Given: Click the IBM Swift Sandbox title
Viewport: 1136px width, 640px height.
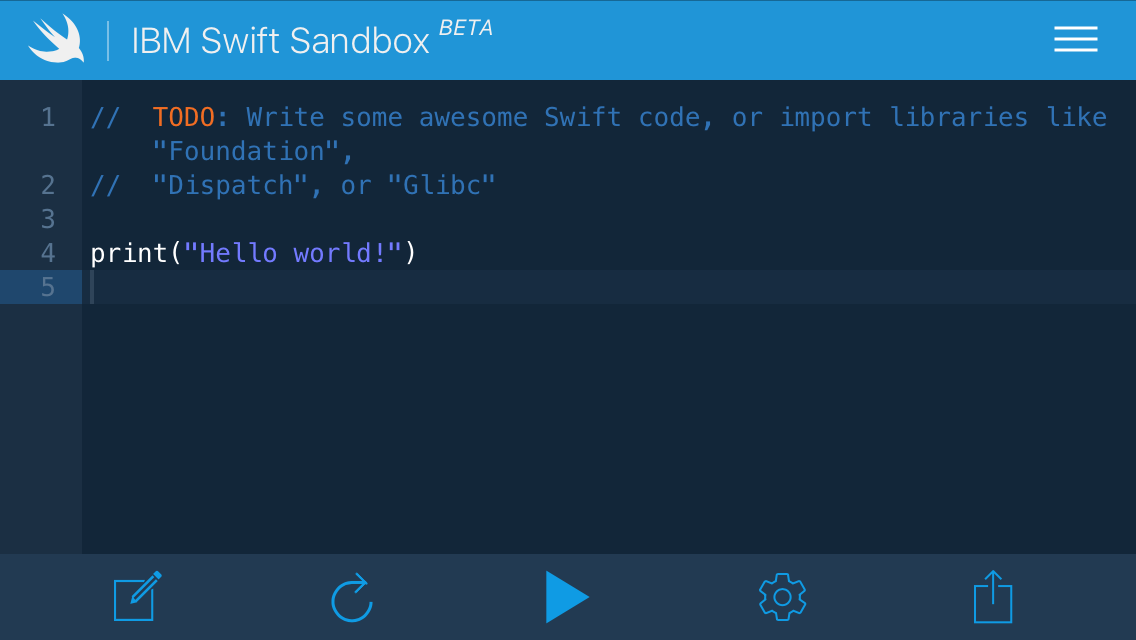Looking at the screenshot, I should coord(280,41).
